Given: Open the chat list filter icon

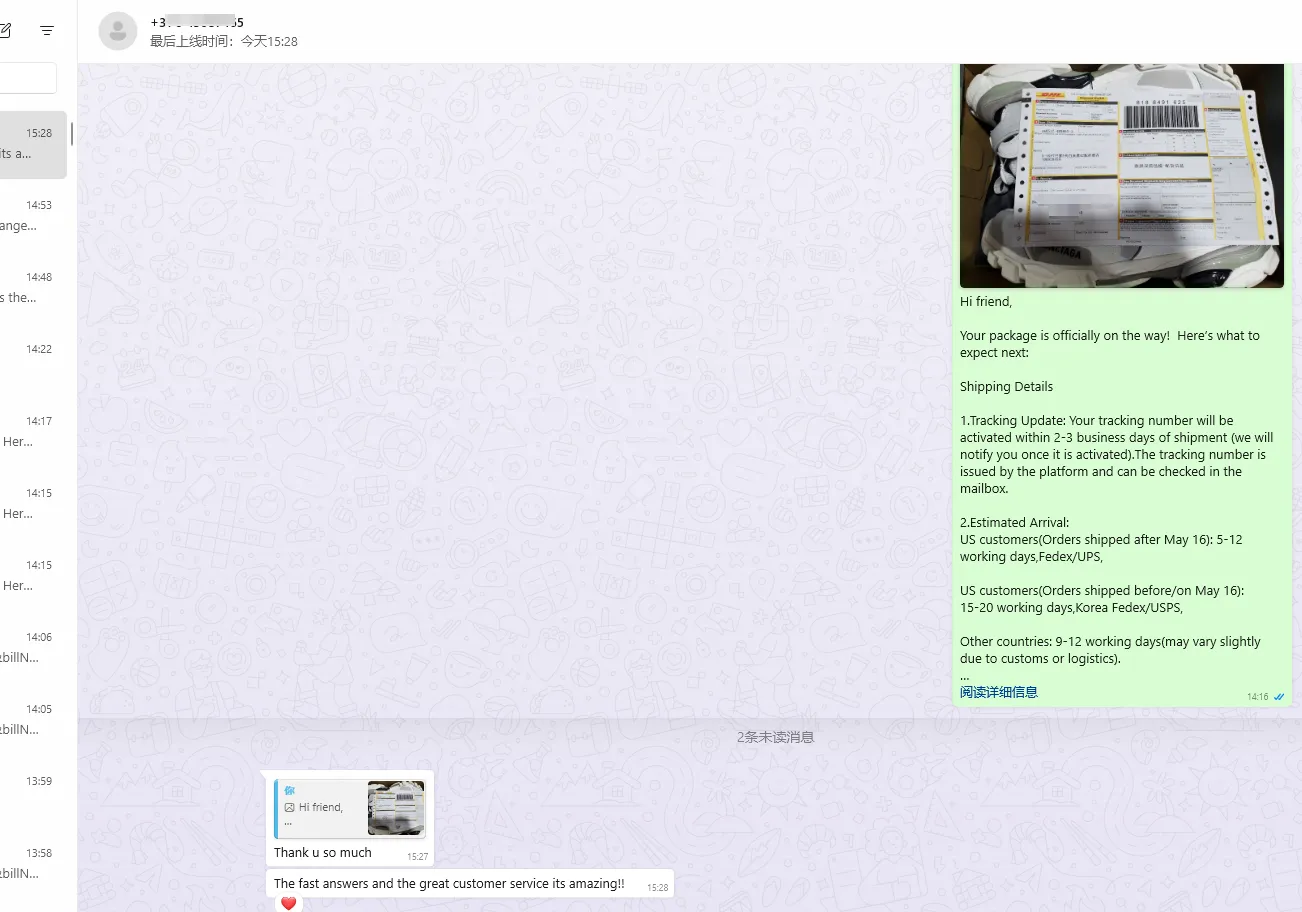Looking at the screenshot, I should tap(47, 31).
